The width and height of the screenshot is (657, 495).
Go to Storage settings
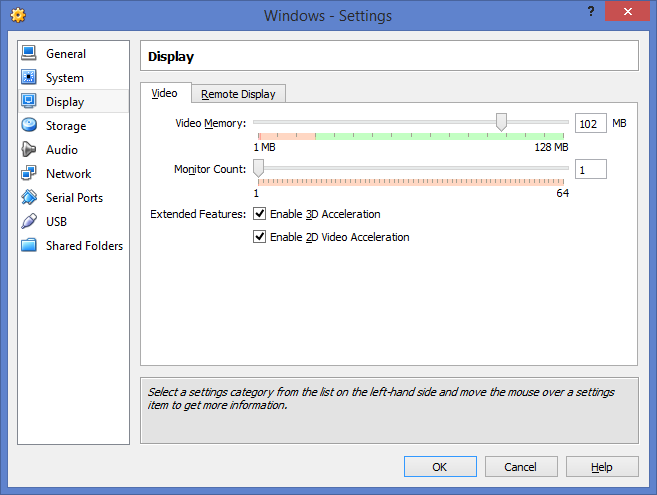tap(74, 125)
